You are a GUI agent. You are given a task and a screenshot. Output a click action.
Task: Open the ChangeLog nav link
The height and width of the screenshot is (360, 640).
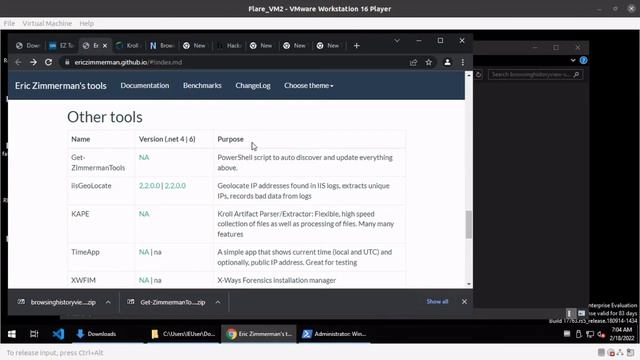point(253,85)
